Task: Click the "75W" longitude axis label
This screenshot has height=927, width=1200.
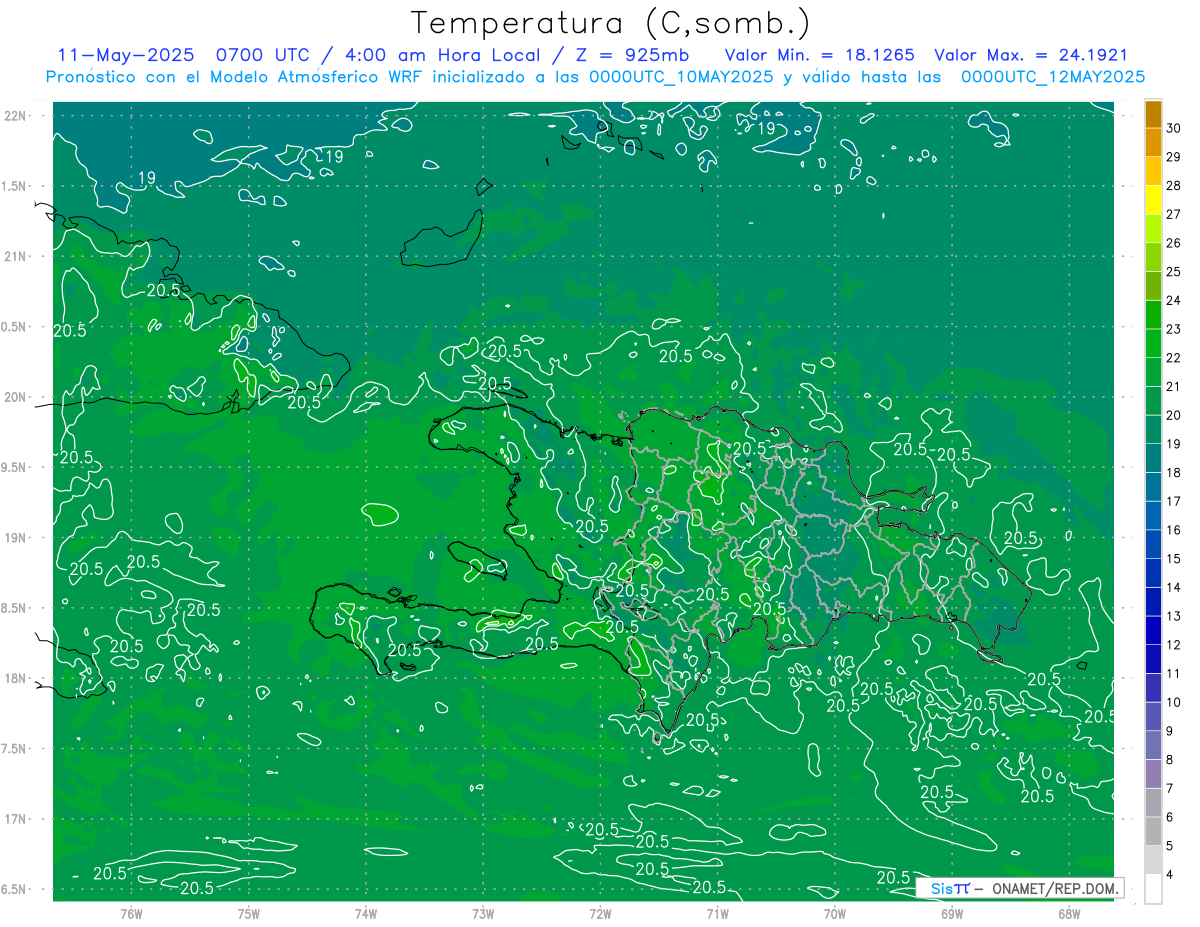Action: point(248,914)
